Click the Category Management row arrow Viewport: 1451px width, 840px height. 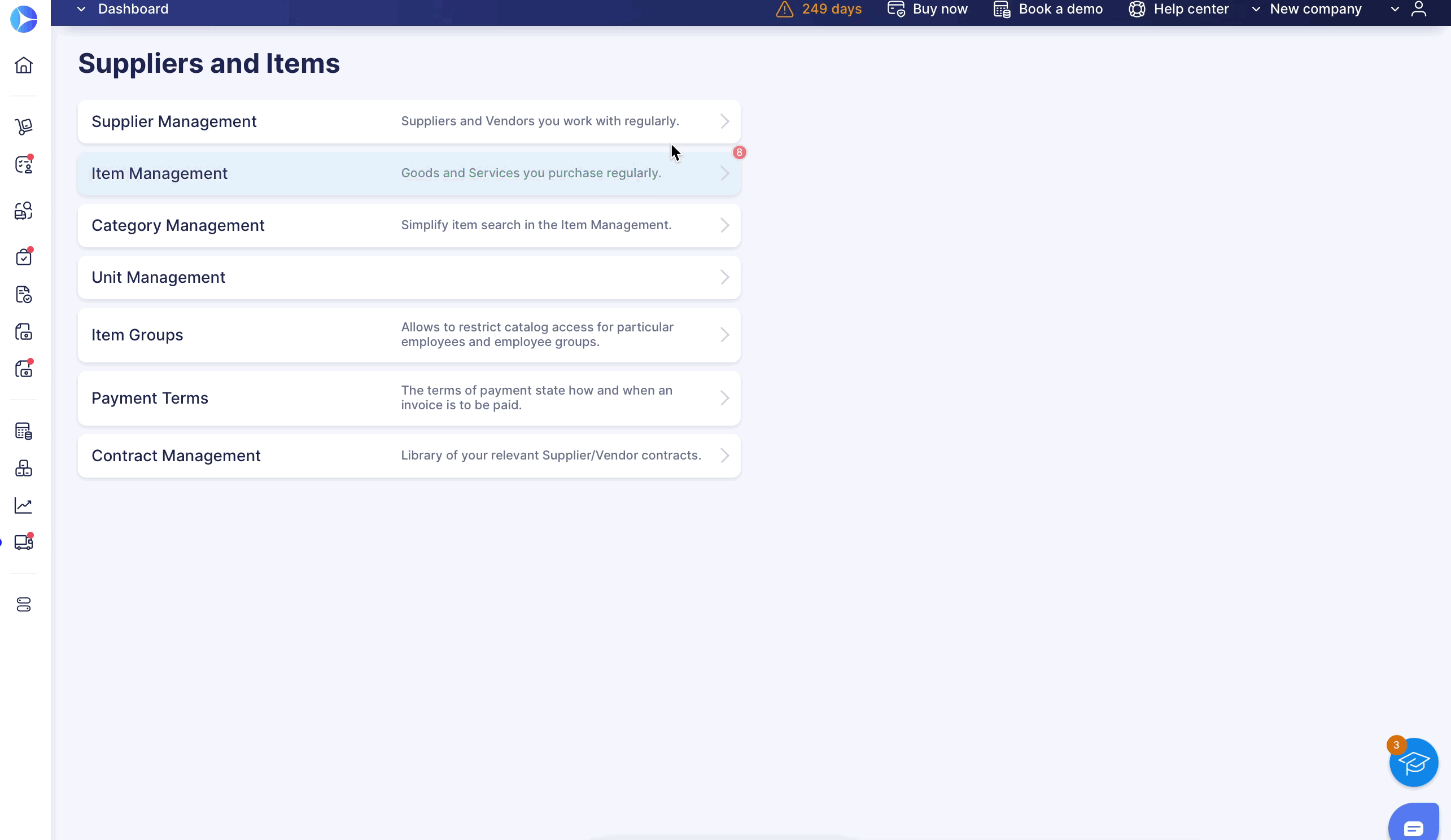(x=725, y=225)
